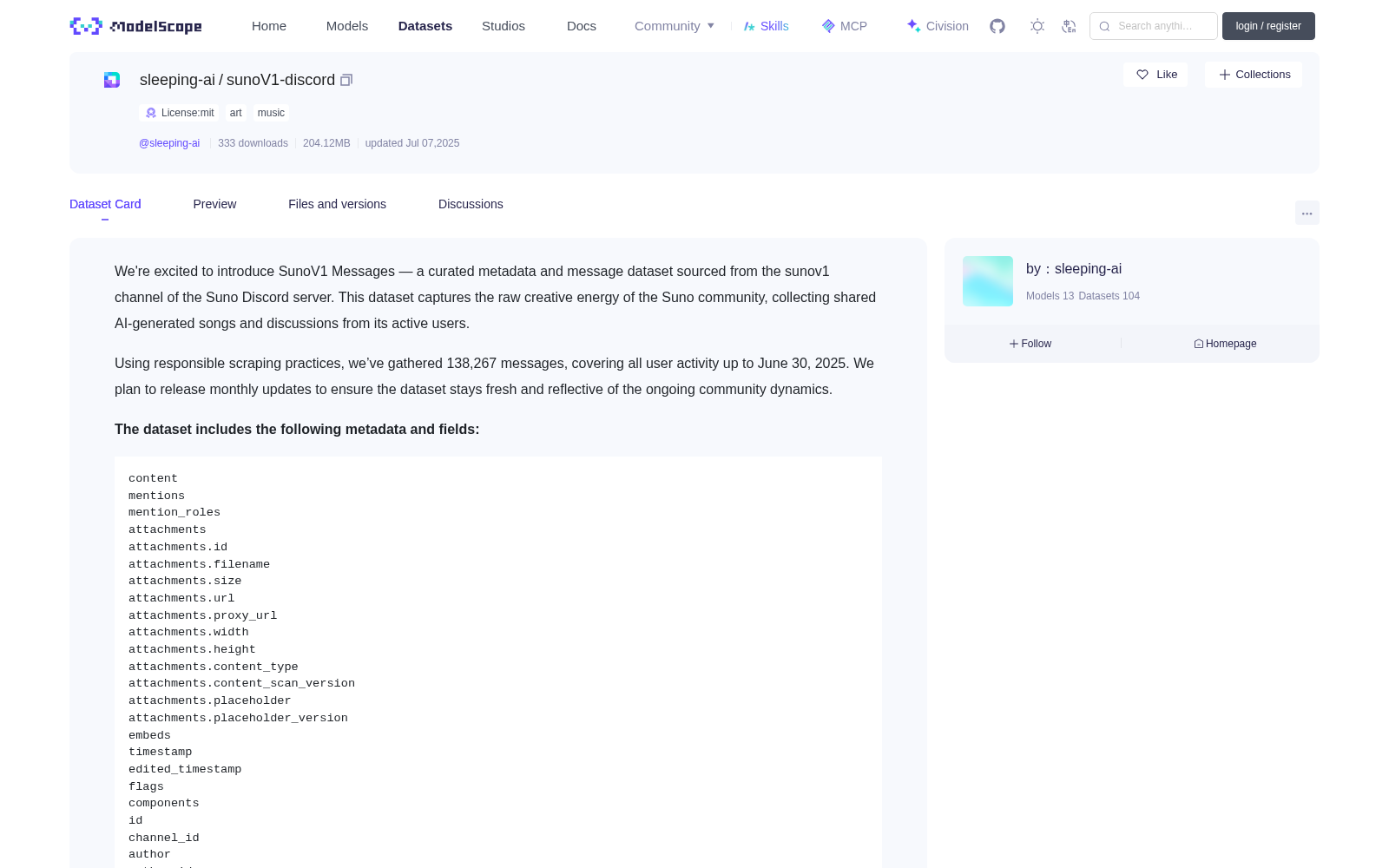Click the music tag
The image size is (1389, 868).
click(271, 113)
